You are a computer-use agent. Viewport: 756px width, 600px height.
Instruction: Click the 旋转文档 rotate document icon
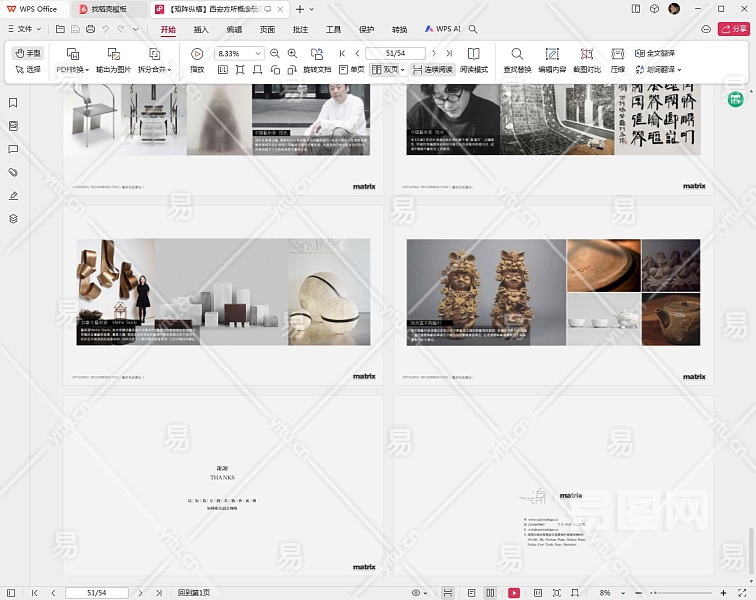click(x=317, y=54)
